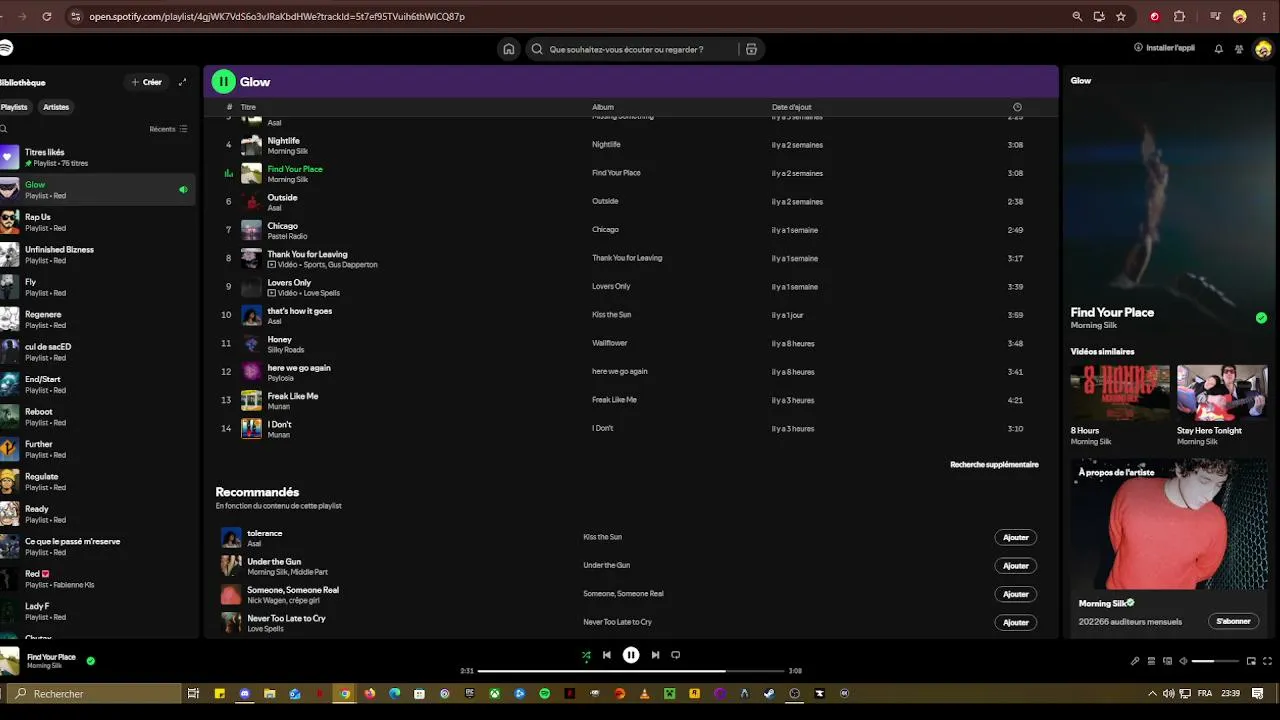
Task: Focus the Spotify search field
Action: pos(632,49)
